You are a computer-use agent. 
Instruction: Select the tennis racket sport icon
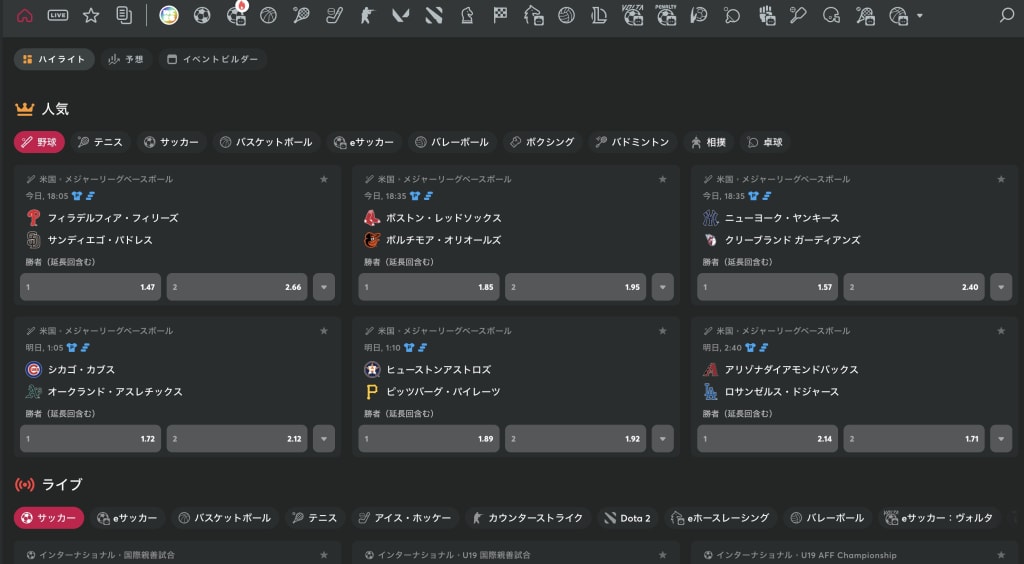tap(301, 15)
